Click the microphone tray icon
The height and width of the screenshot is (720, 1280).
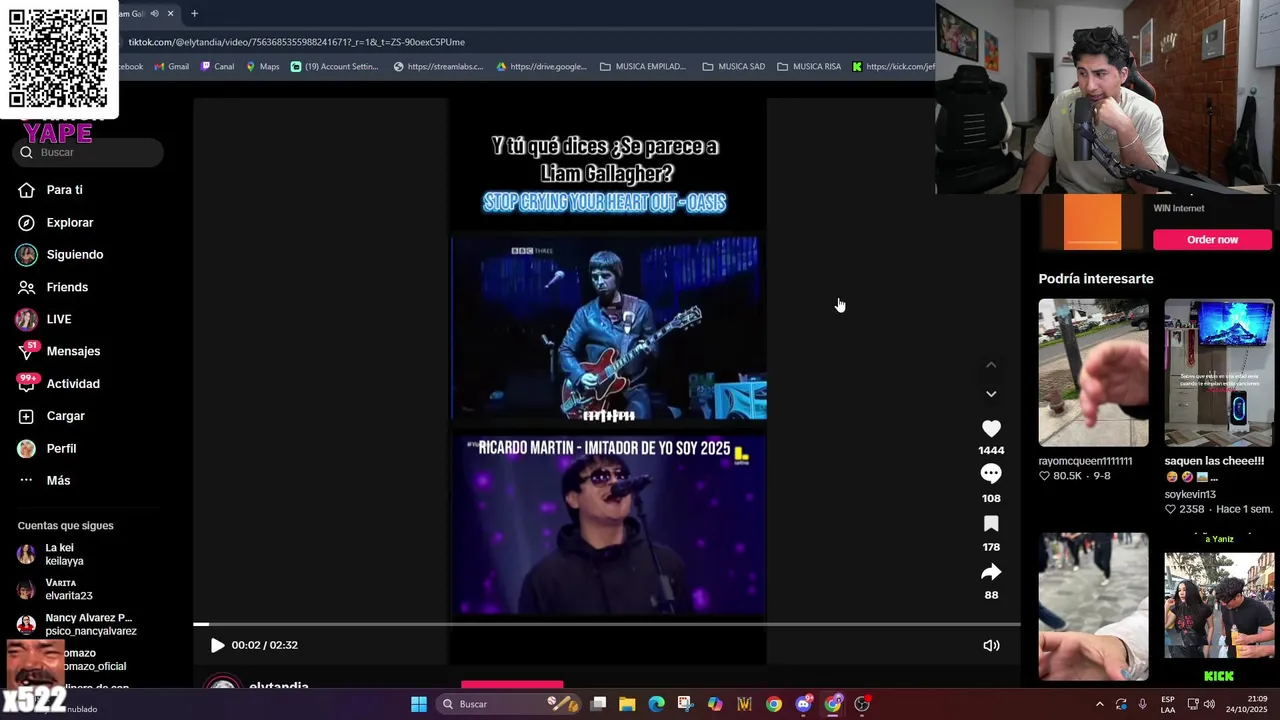(x=1142, y=704)
